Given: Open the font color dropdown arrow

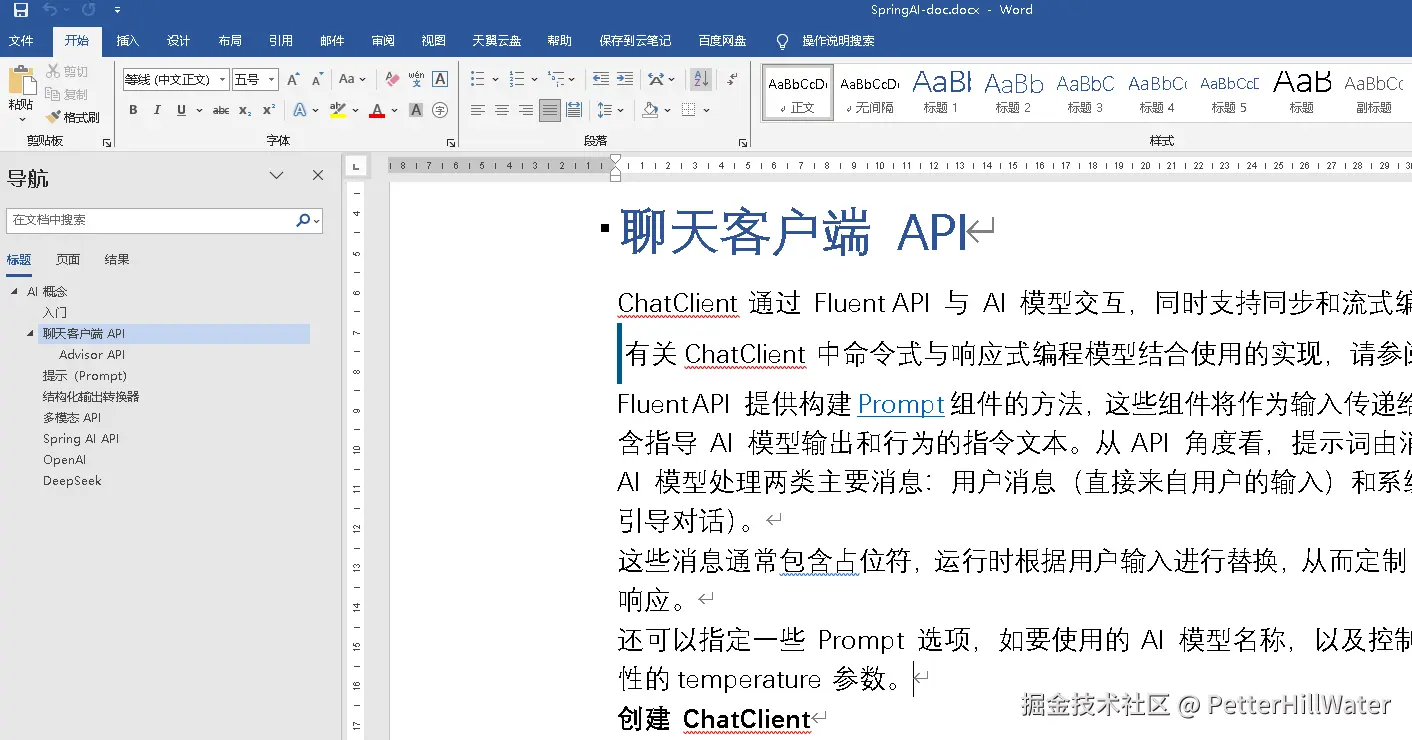Looking at the screenshot, I should click(x=395, y=110).
